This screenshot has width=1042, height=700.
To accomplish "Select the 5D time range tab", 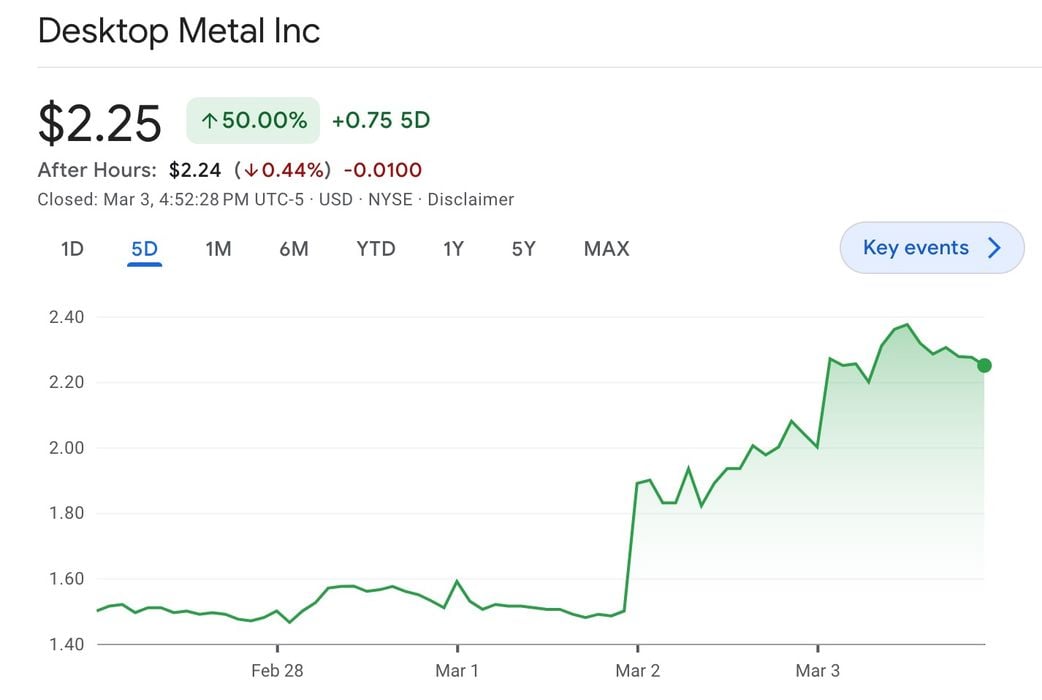I will pos(145,249).
